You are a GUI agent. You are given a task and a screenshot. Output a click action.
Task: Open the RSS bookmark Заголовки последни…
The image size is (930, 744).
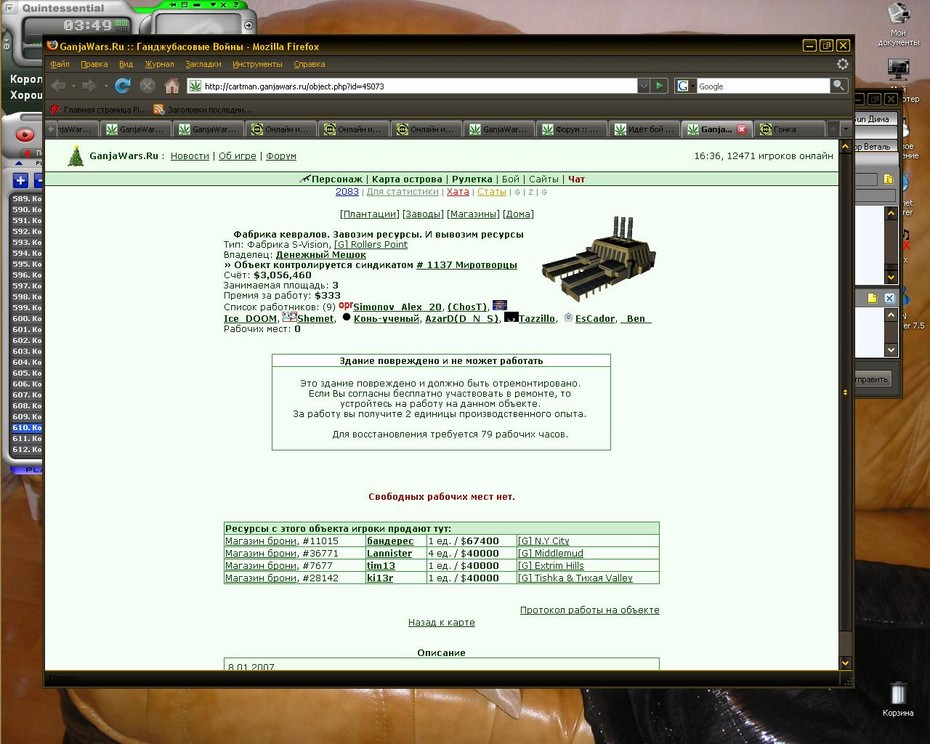tap(202, 109)
